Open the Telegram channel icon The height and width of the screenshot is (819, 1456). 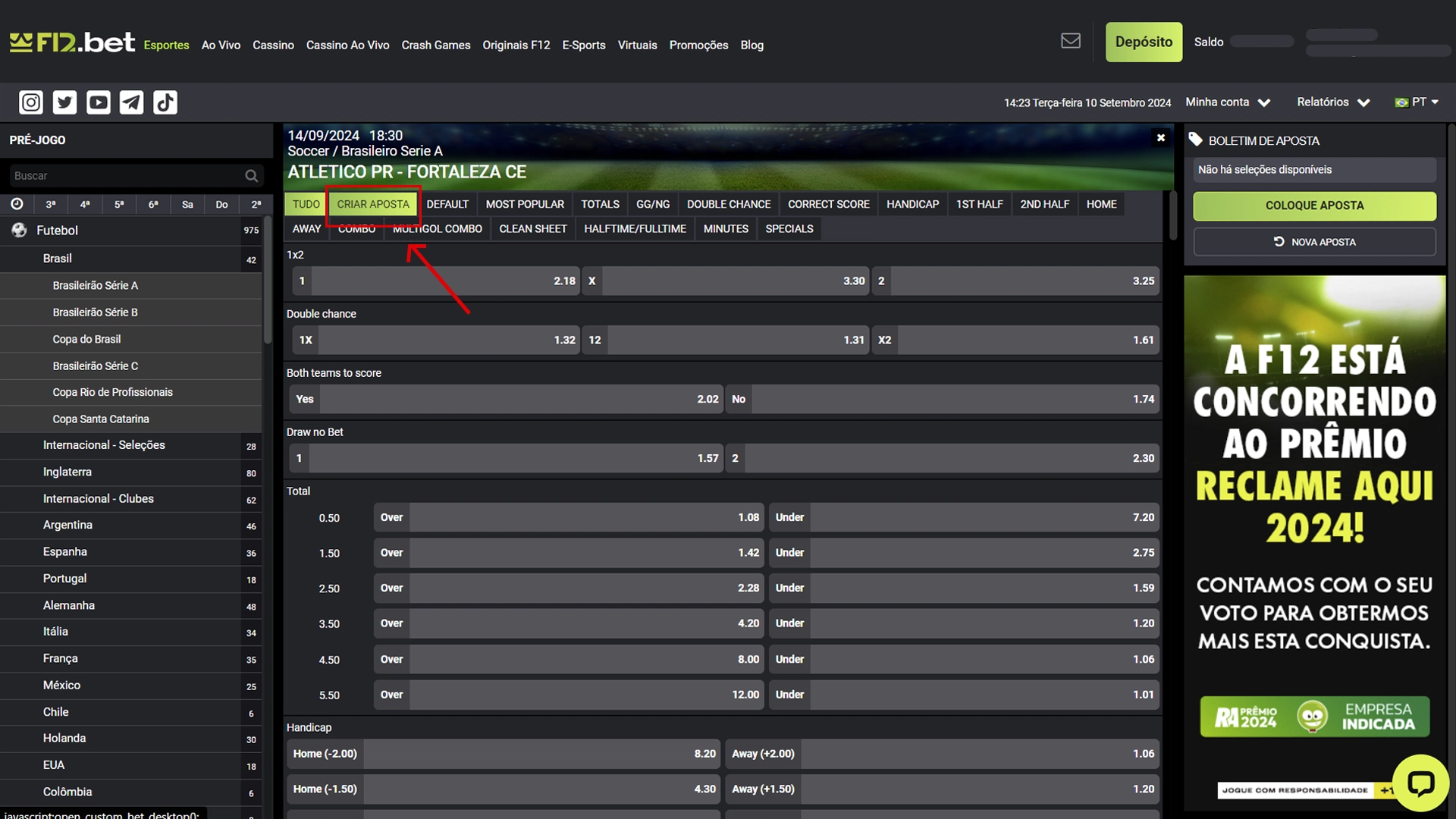click(131, 102)
